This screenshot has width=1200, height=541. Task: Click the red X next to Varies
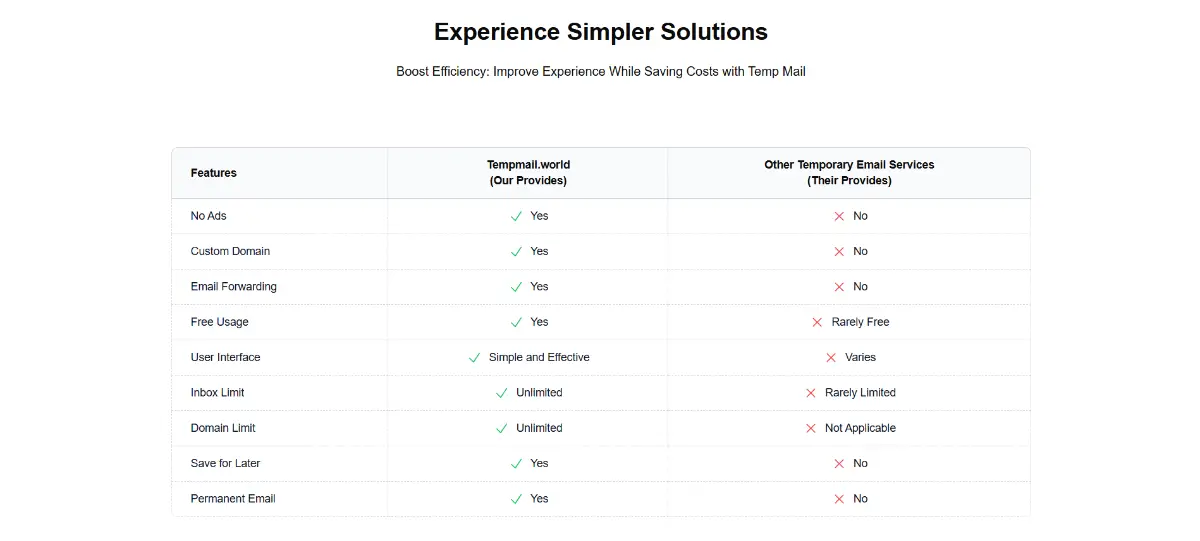point(831,358)
